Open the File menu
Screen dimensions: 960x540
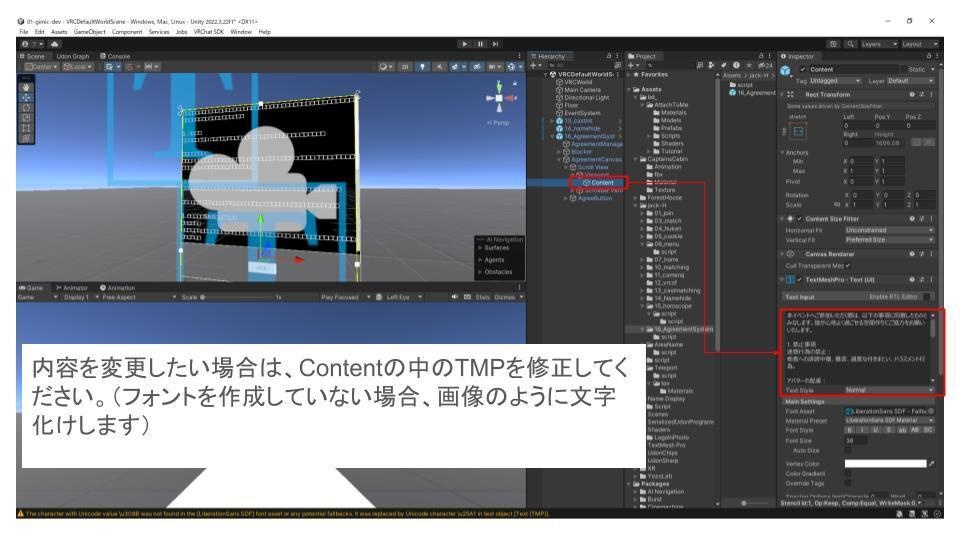24,32
